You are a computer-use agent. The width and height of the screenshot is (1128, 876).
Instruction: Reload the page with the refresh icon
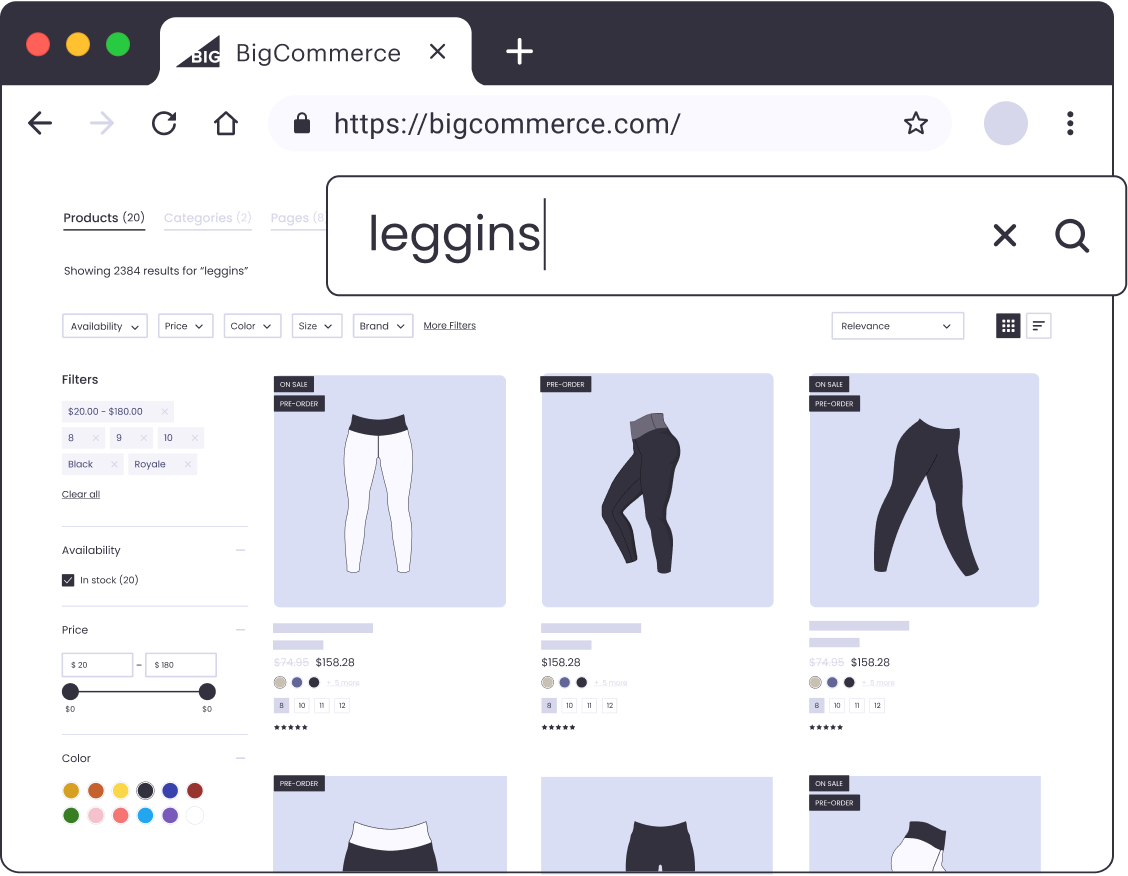pos(164,124)
